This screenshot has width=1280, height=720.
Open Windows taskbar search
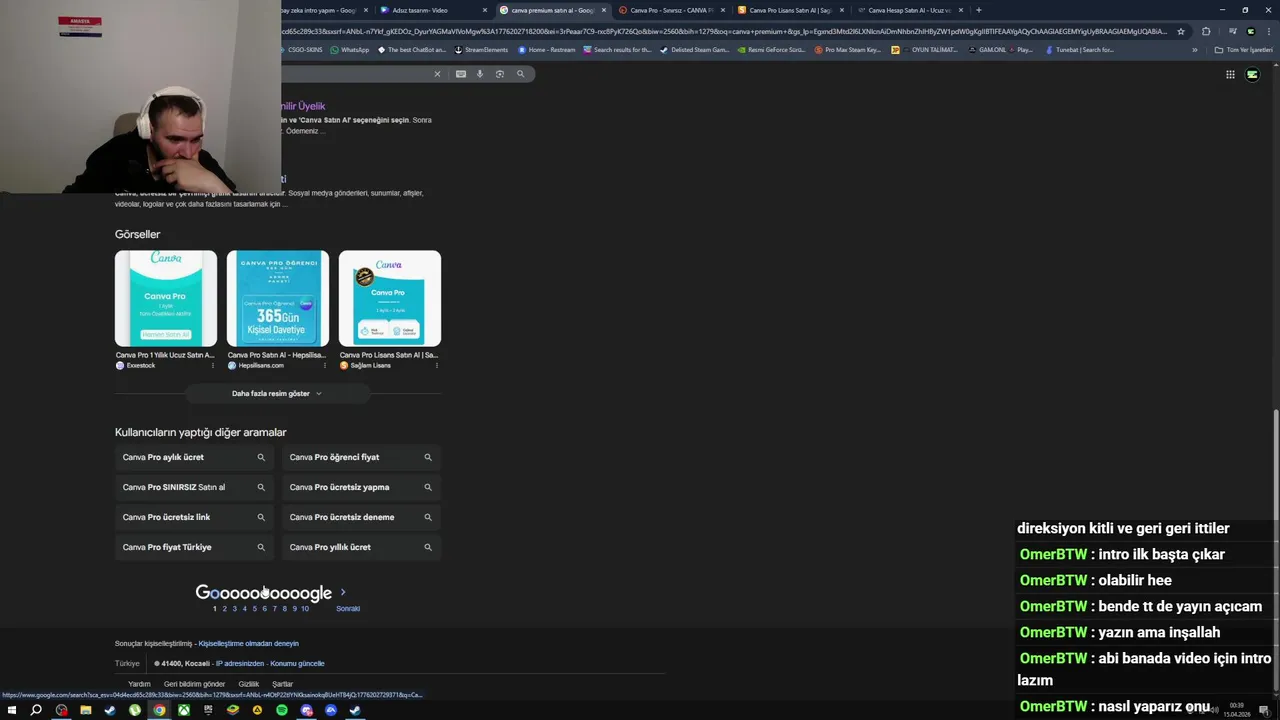(x=36, y=710)
